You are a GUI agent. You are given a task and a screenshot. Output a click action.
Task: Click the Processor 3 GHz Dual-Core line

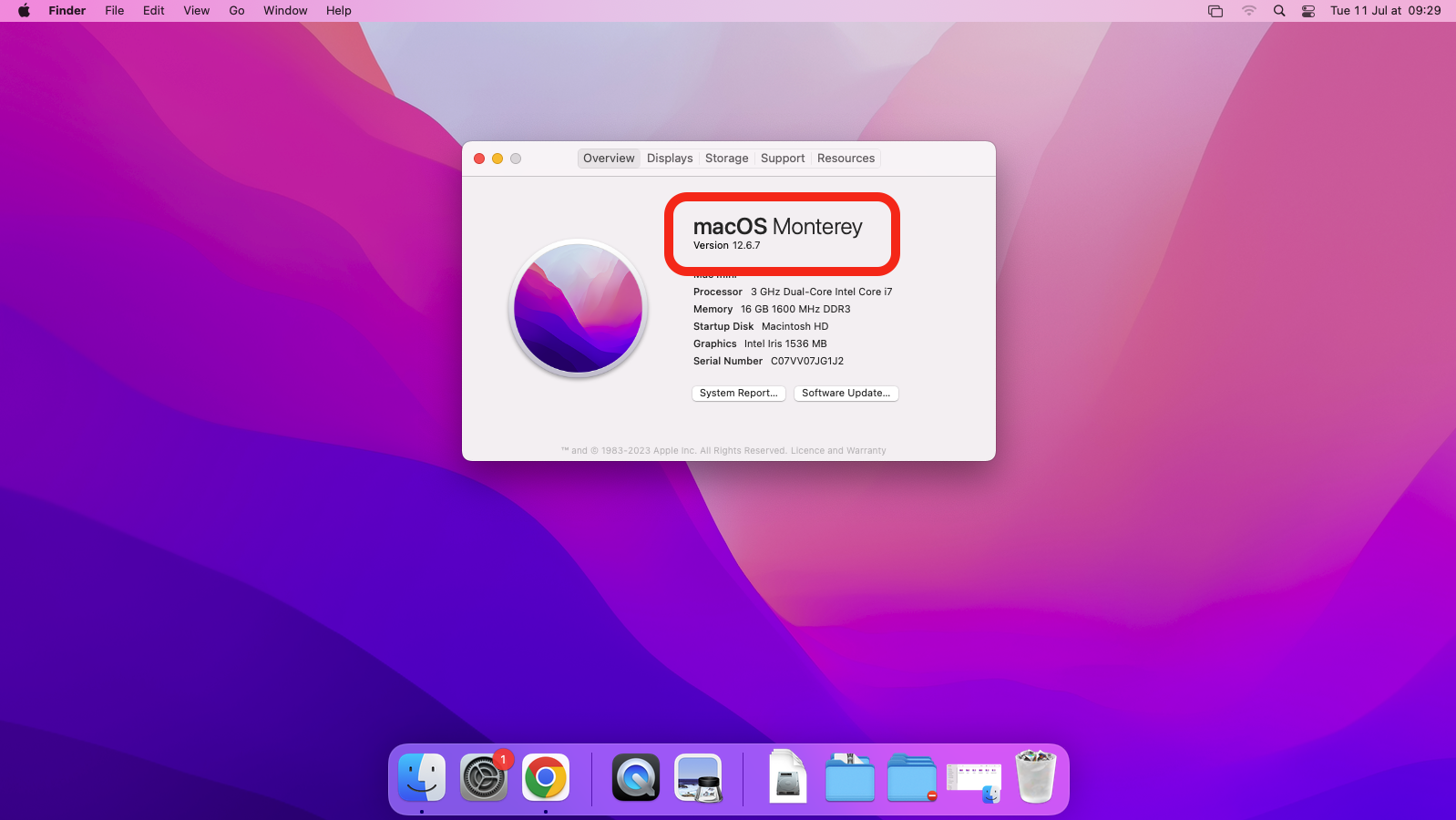[x=793, y=292]
